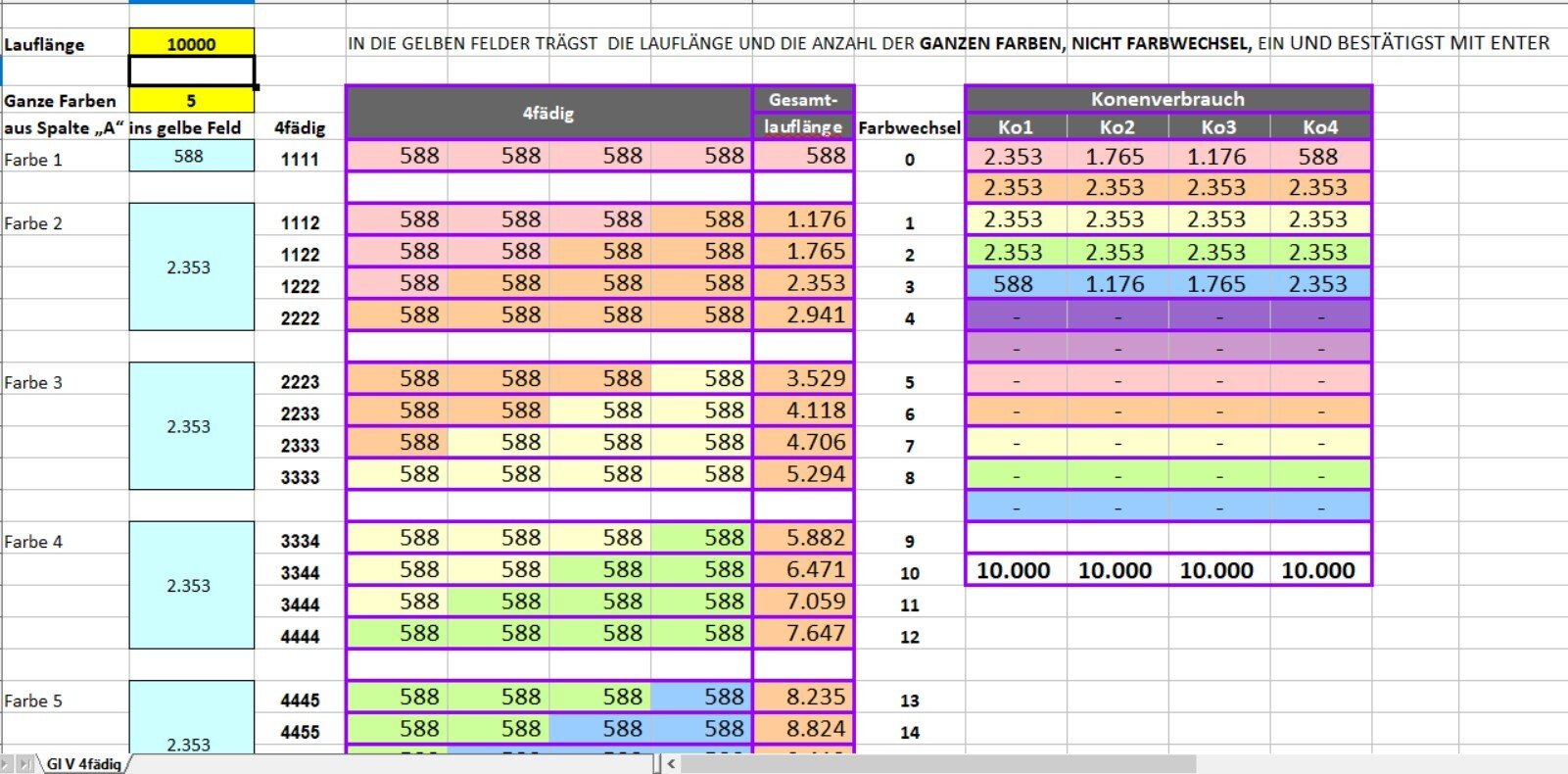The image size is (1568, 774).
Task: Click the Ko1 column header
Action: [x=1015, y=127]
